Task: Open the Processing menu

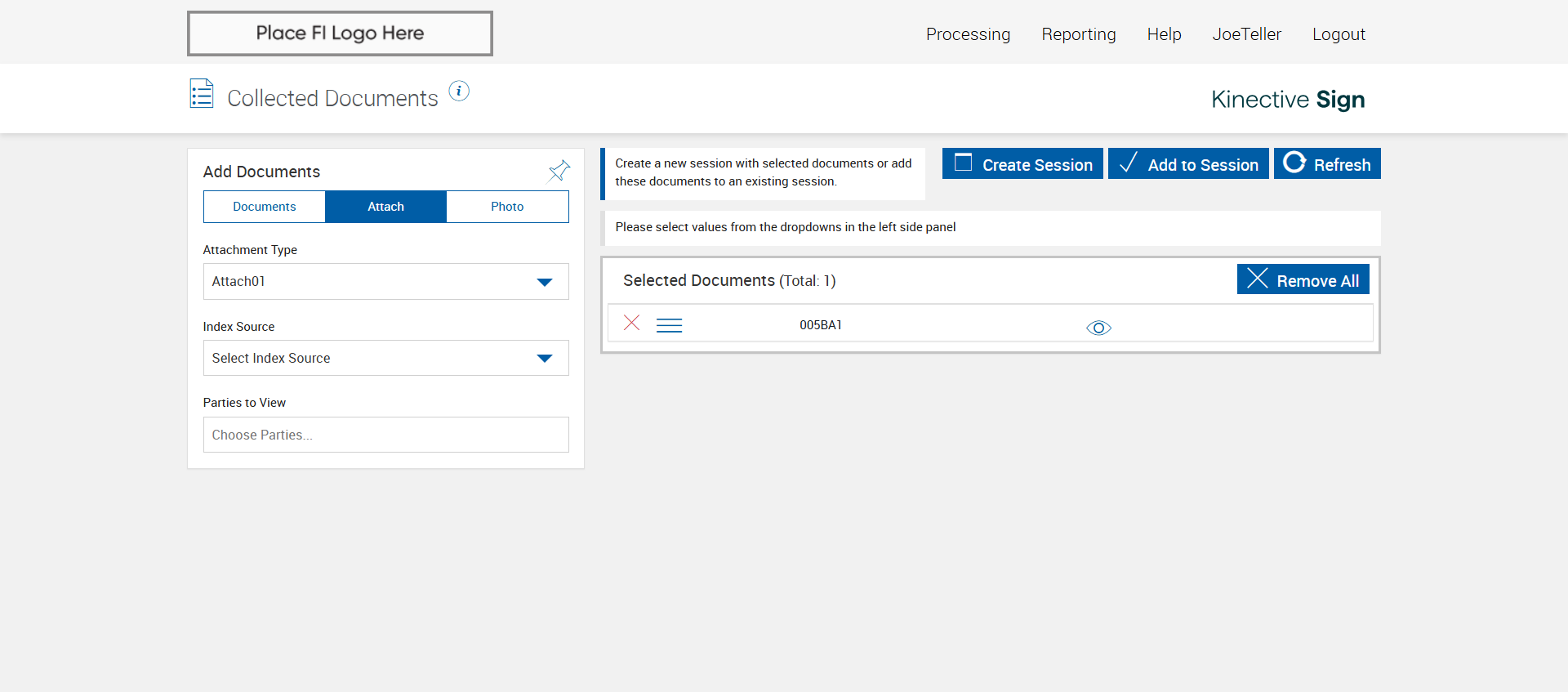Action: (968, 34)
